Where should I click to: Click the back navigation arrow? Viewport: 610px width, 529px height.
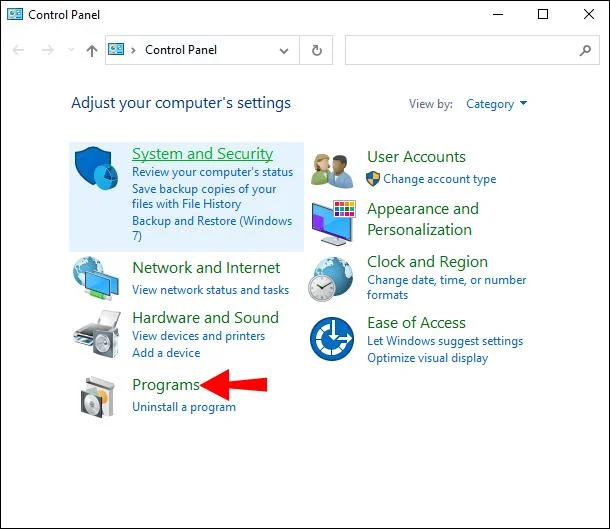(x=18, y=50)
